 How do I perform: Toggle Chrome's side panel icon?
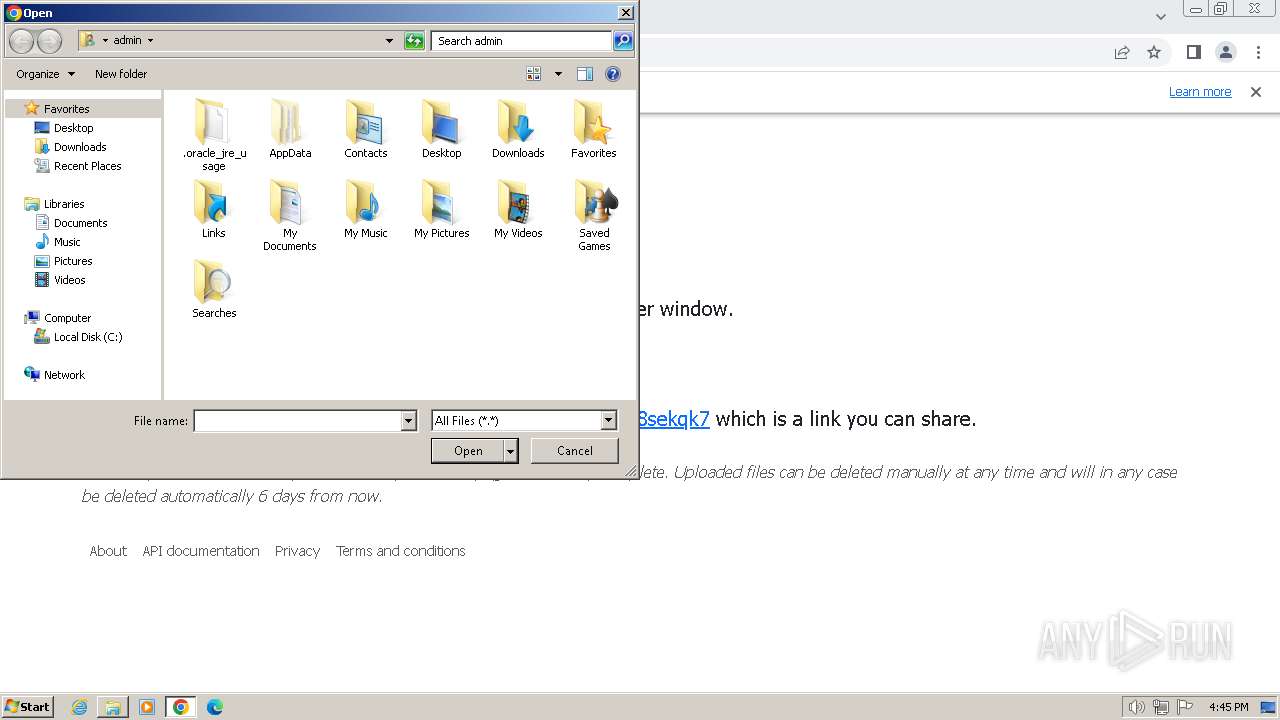point(1193,52)
